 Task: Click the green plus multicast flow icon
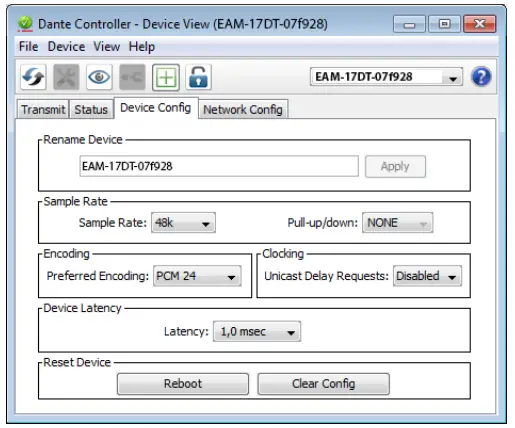pos(166,77)
